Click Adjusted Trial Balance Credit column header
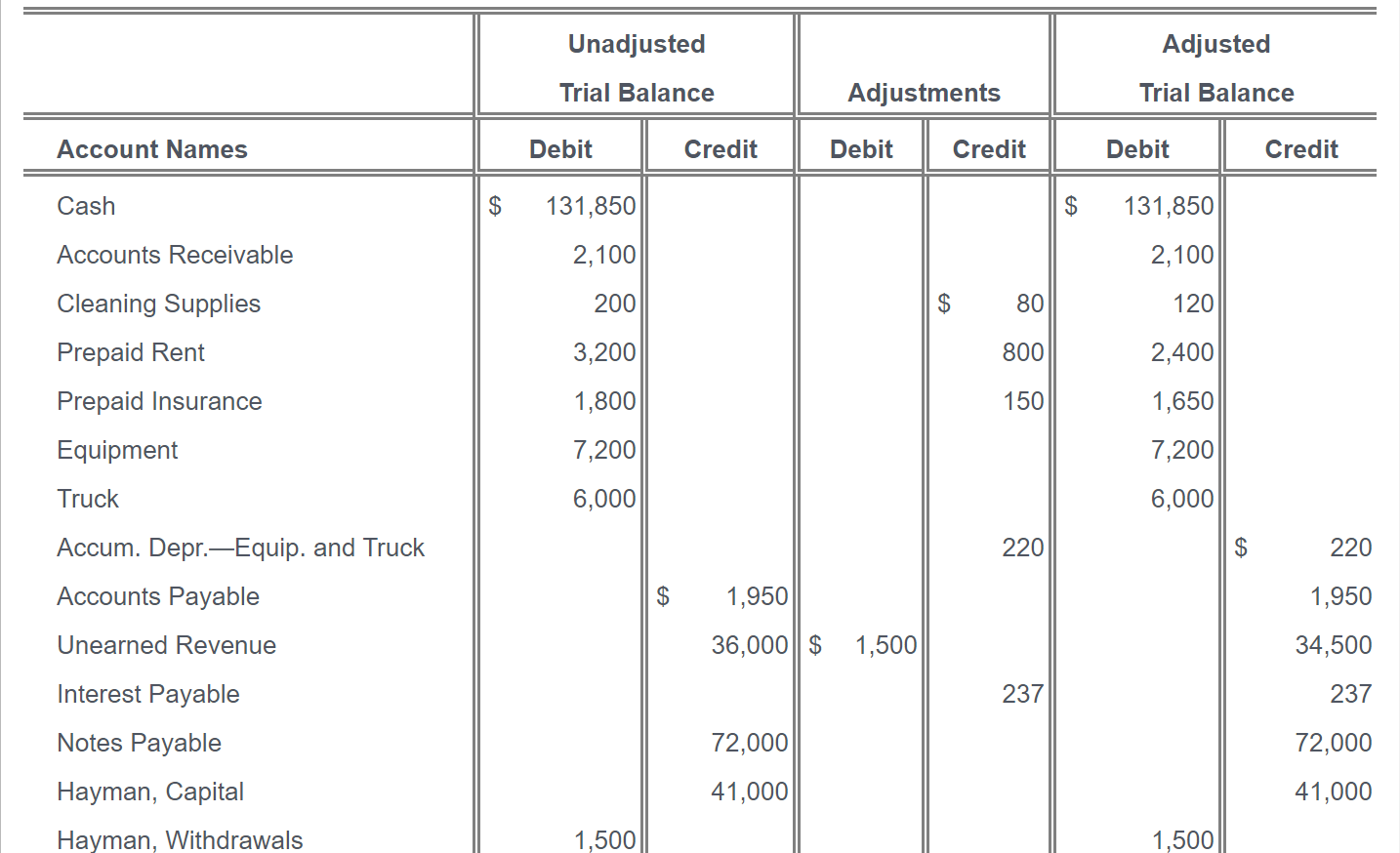 (x=1301, y=149)
